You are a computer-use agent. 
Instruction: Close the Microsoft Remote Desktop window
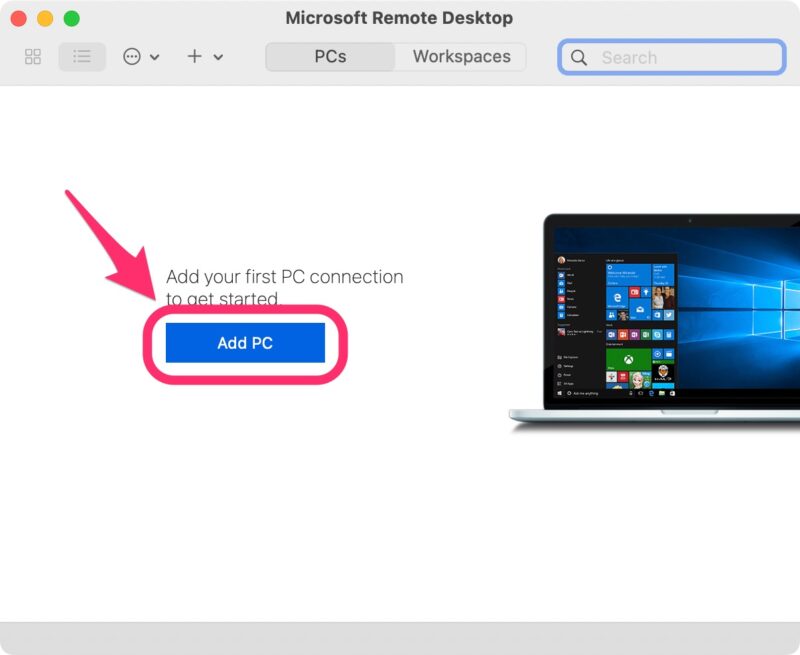(x=18, y=18)
